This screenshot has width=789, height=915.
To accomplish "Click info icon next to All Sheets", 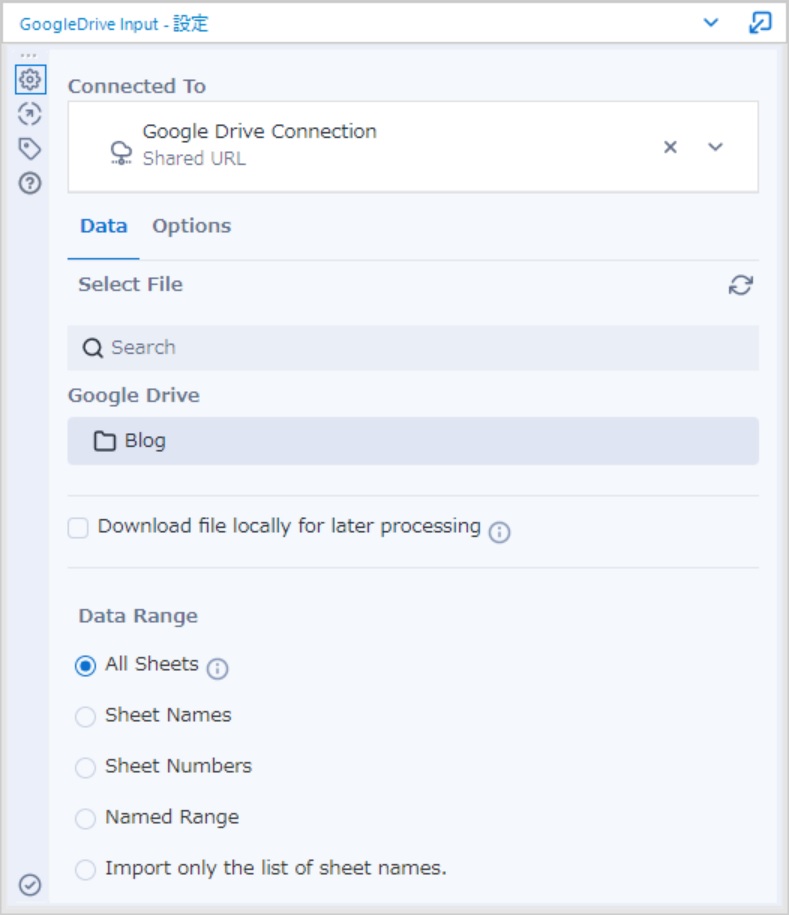I will coord(218,668).
